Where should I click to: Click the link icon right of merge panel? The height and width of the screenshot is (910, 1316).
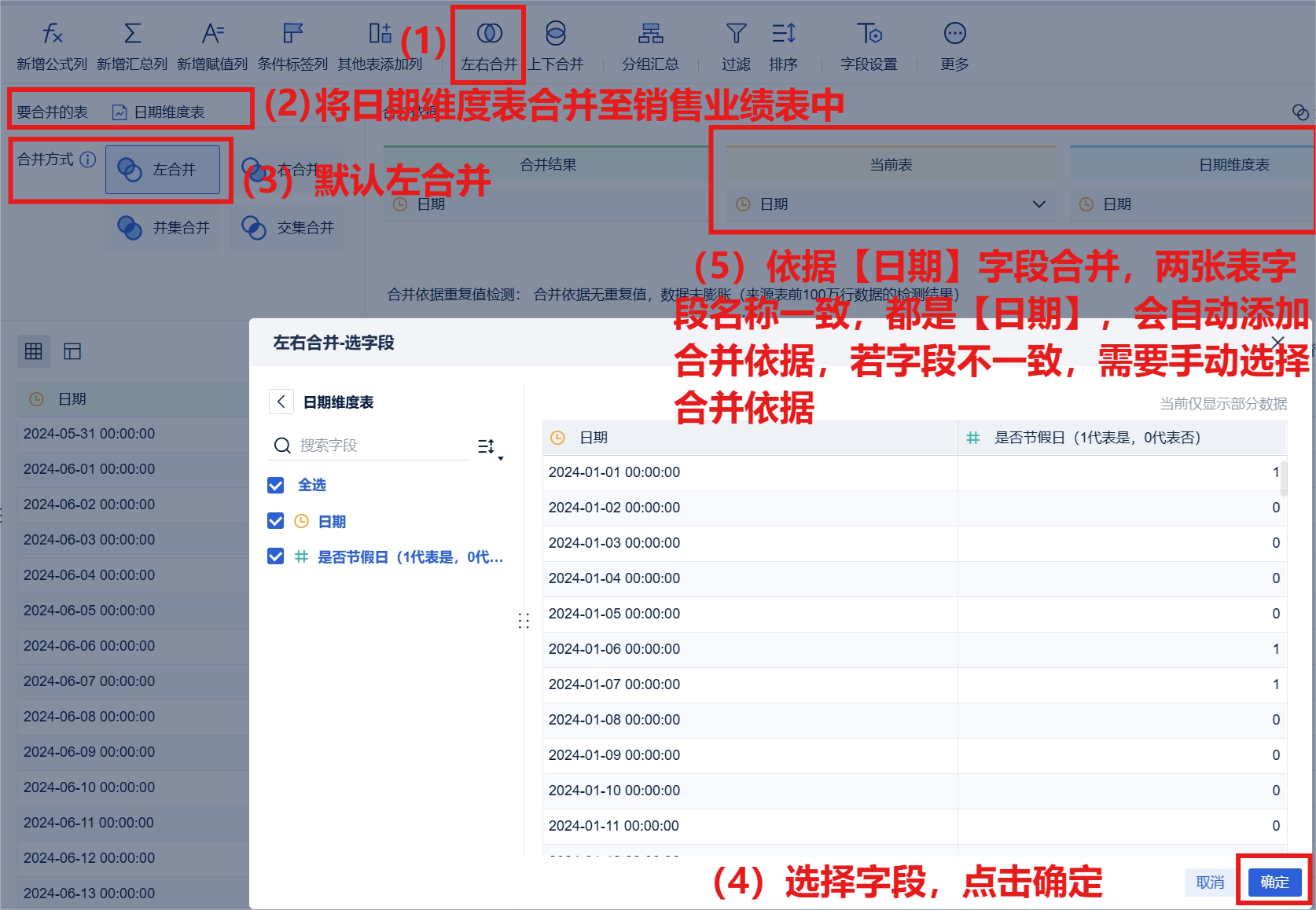point(1300,112)
